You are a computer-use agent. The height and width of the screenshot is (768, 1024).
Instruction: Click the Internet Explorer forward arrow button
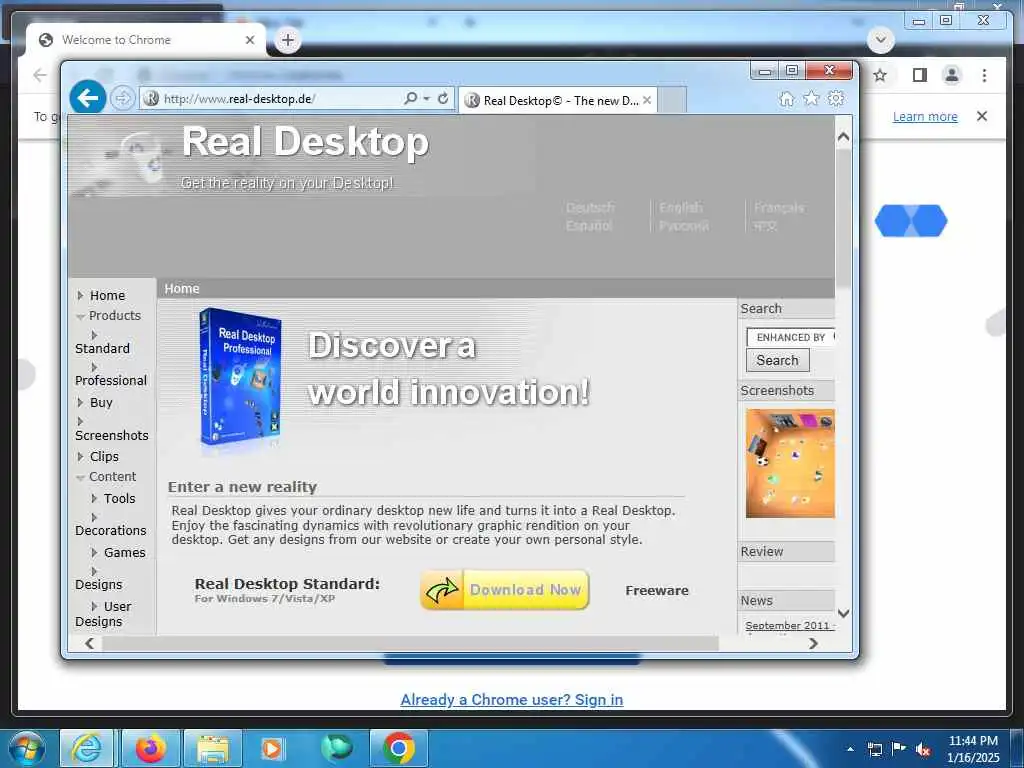[x=122, y=98]
